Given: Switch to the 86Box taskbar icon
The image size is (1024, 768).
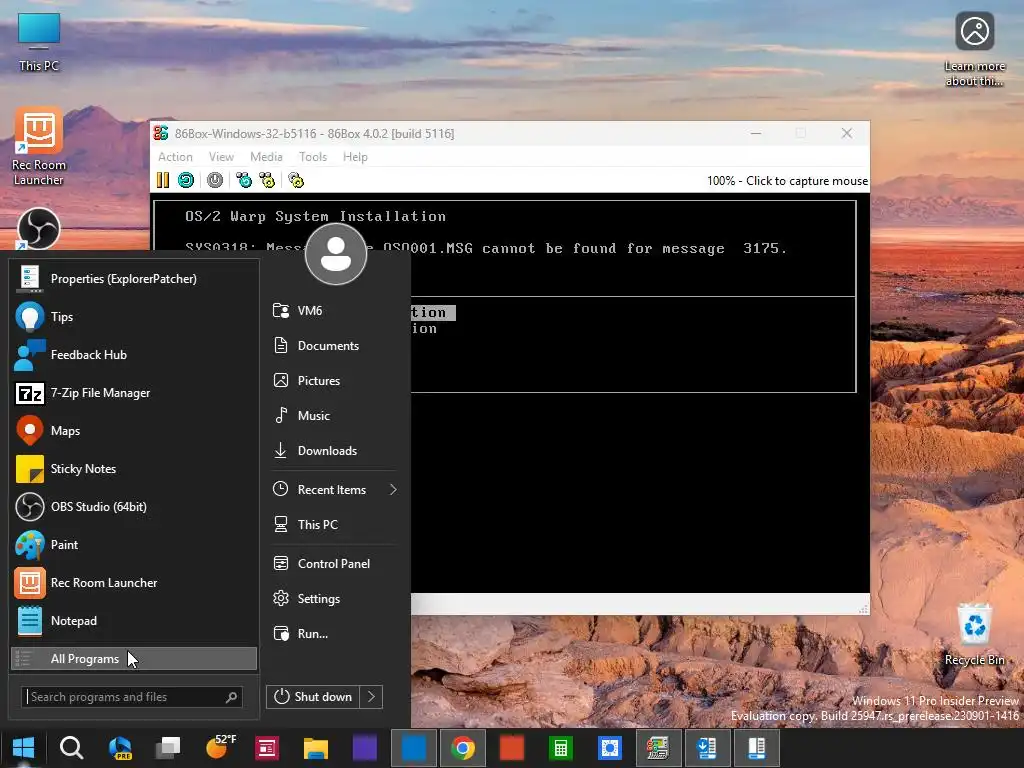Looking at the screenshot, I should pyautogui.click(x=658, y=748).
